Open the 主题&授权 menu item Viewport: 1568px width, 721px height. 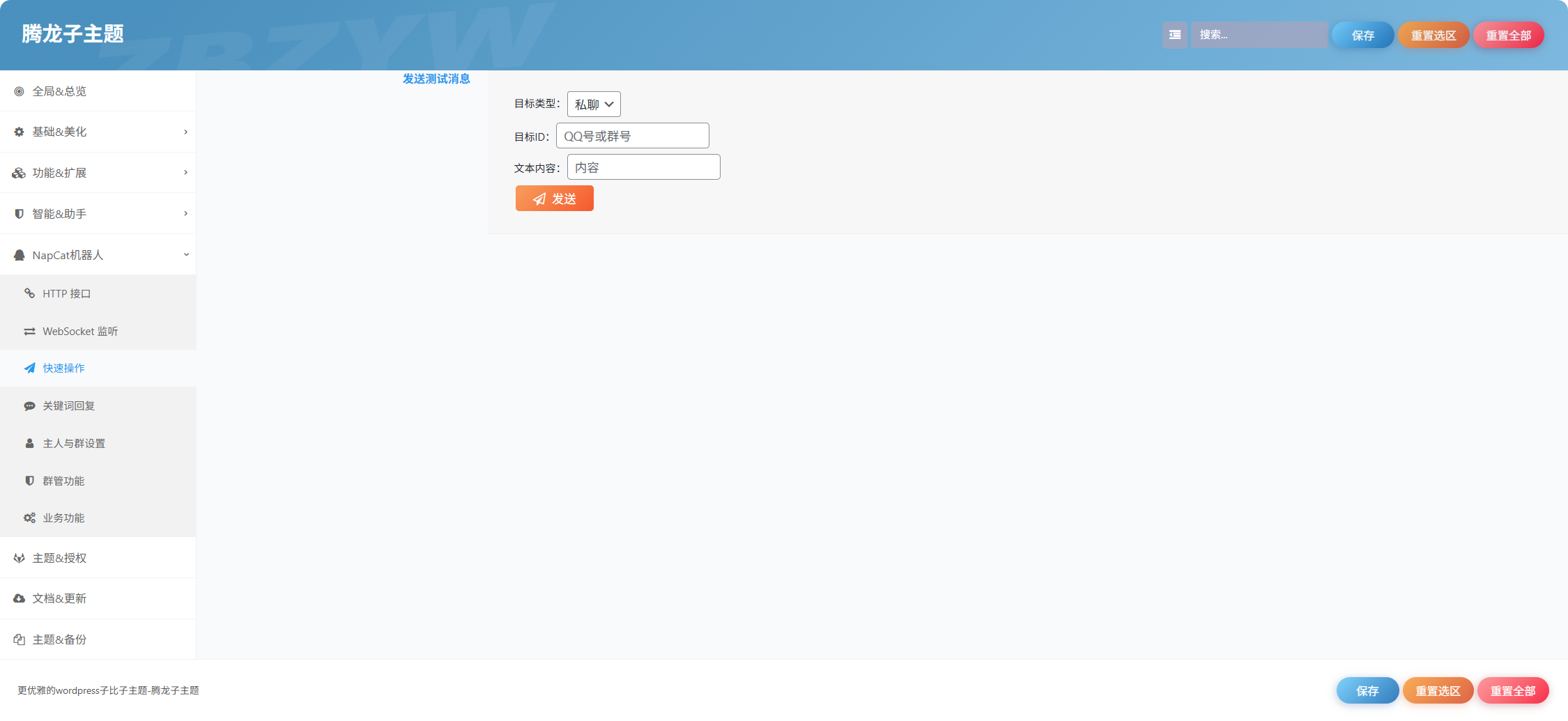click(x=98, y=558)
